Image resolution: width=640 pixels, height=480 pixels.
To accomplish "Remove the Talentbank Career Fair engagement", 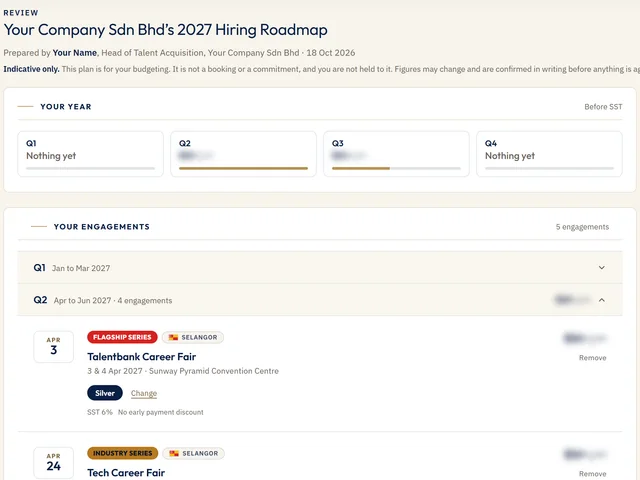I will pos(592,358).
